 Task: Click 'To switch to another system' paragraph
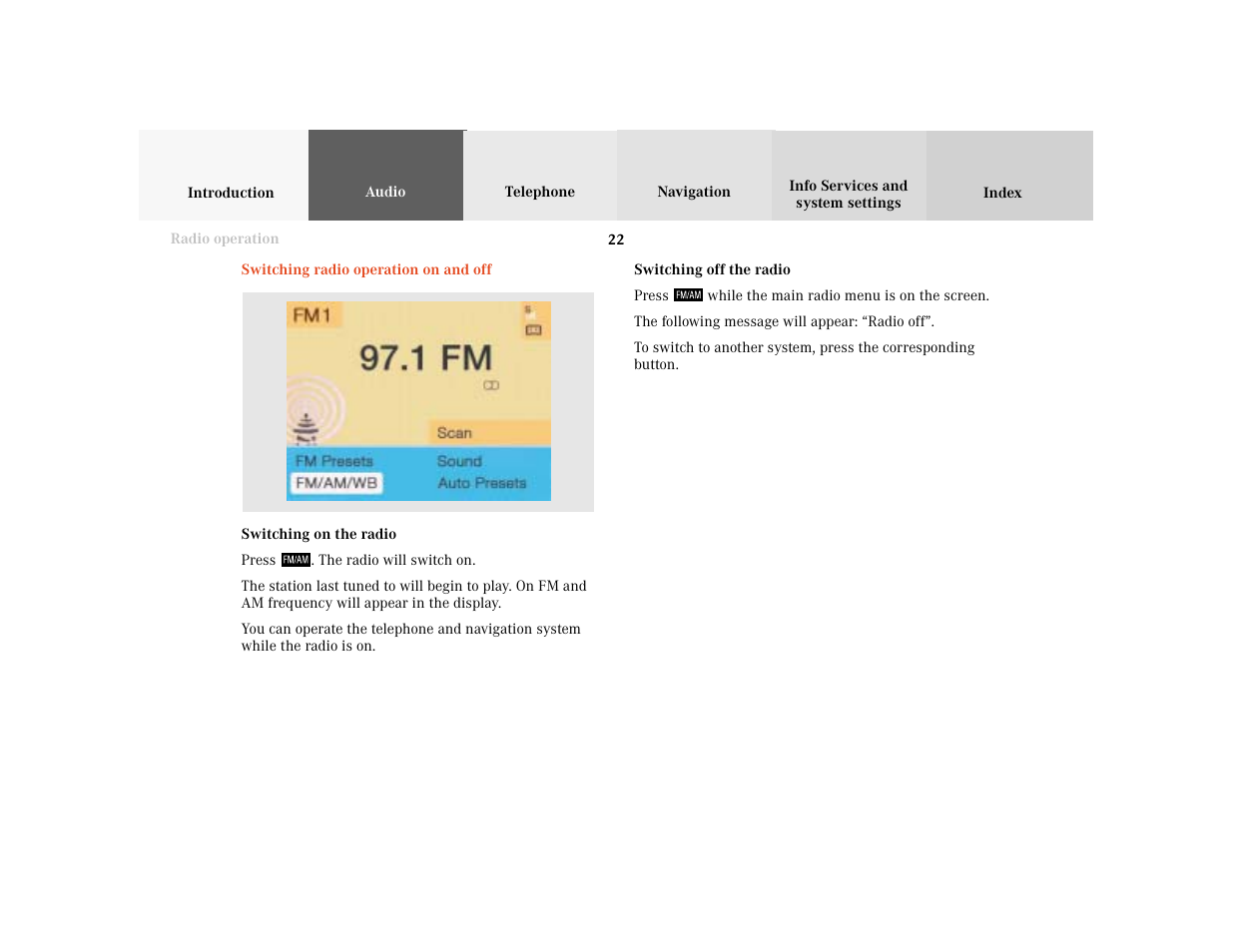pos(804,355)
